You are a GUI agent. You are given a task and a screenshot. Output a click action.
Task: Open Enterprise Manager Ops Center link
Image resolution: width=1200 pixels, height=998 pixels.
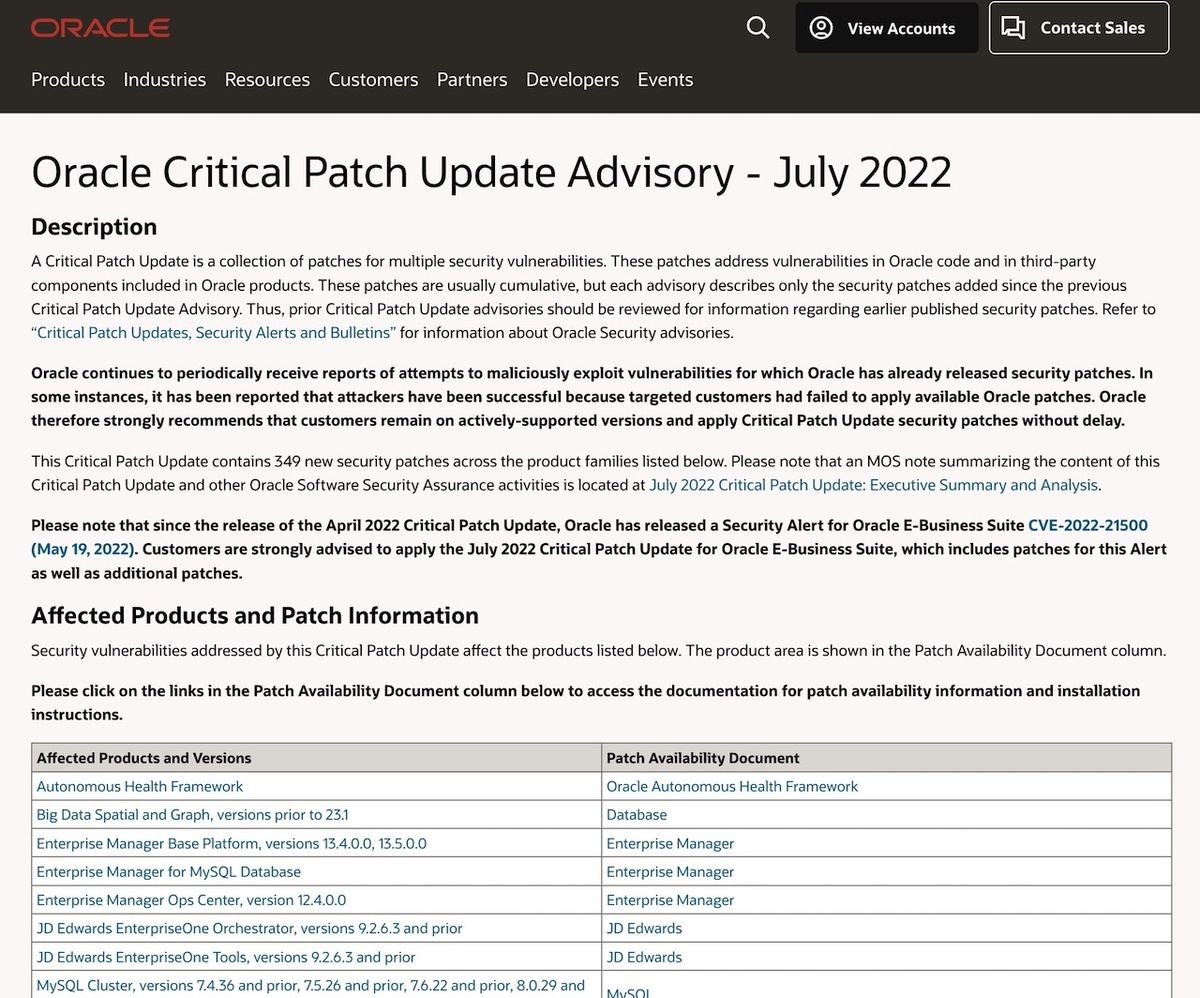pos(191,900)
